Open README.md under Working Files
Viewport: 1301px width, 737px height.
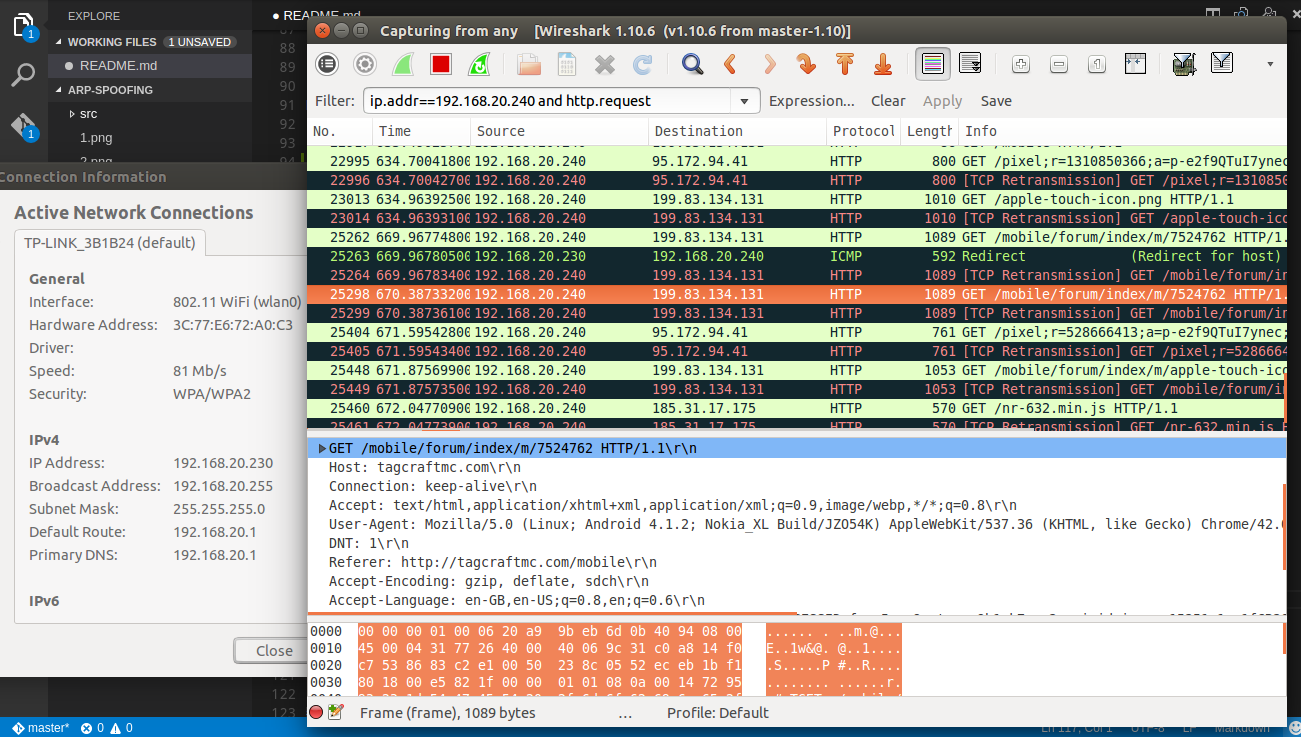coord(118,66)
